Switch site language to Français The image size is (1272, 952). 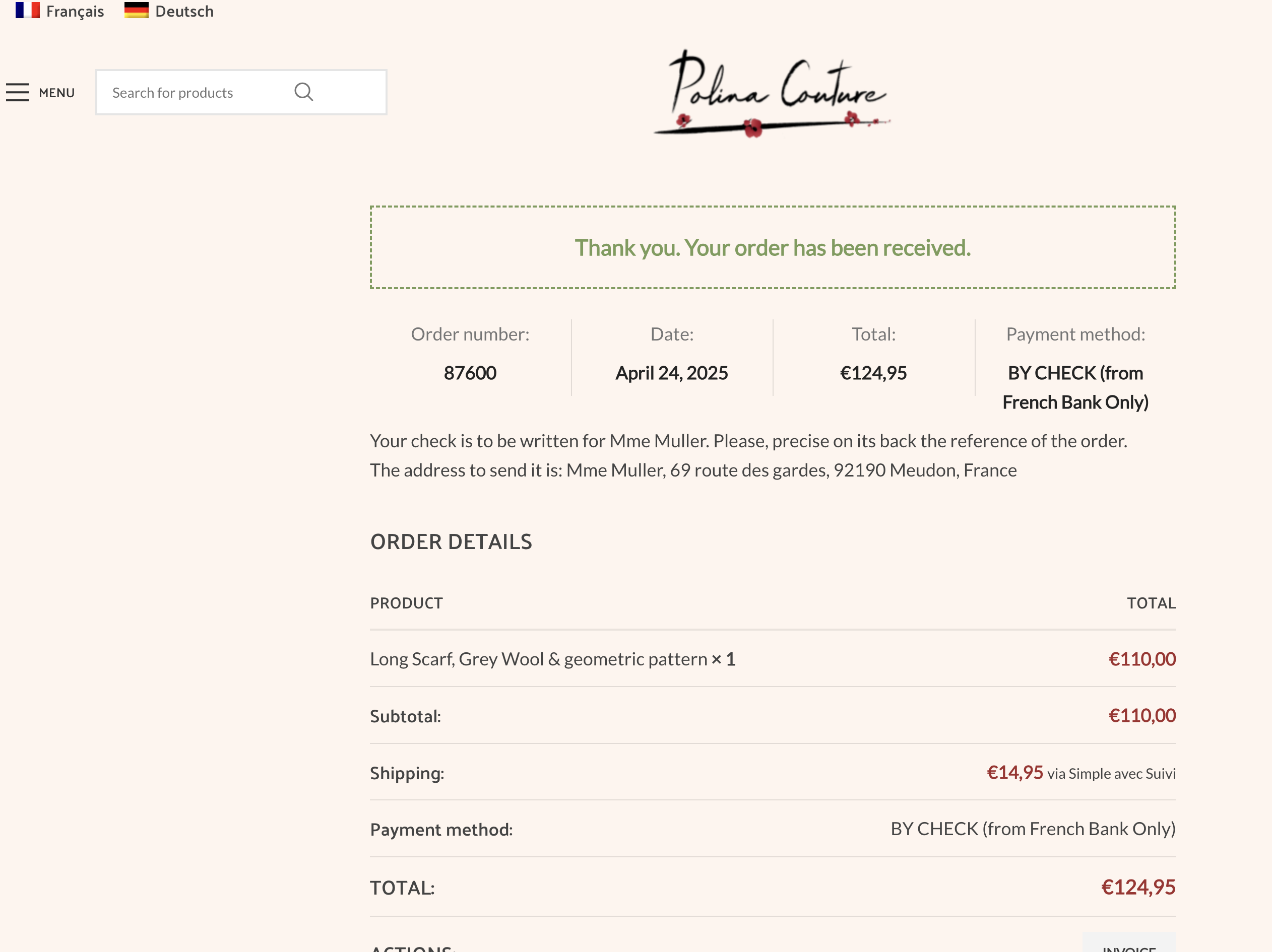coord(75,11)
